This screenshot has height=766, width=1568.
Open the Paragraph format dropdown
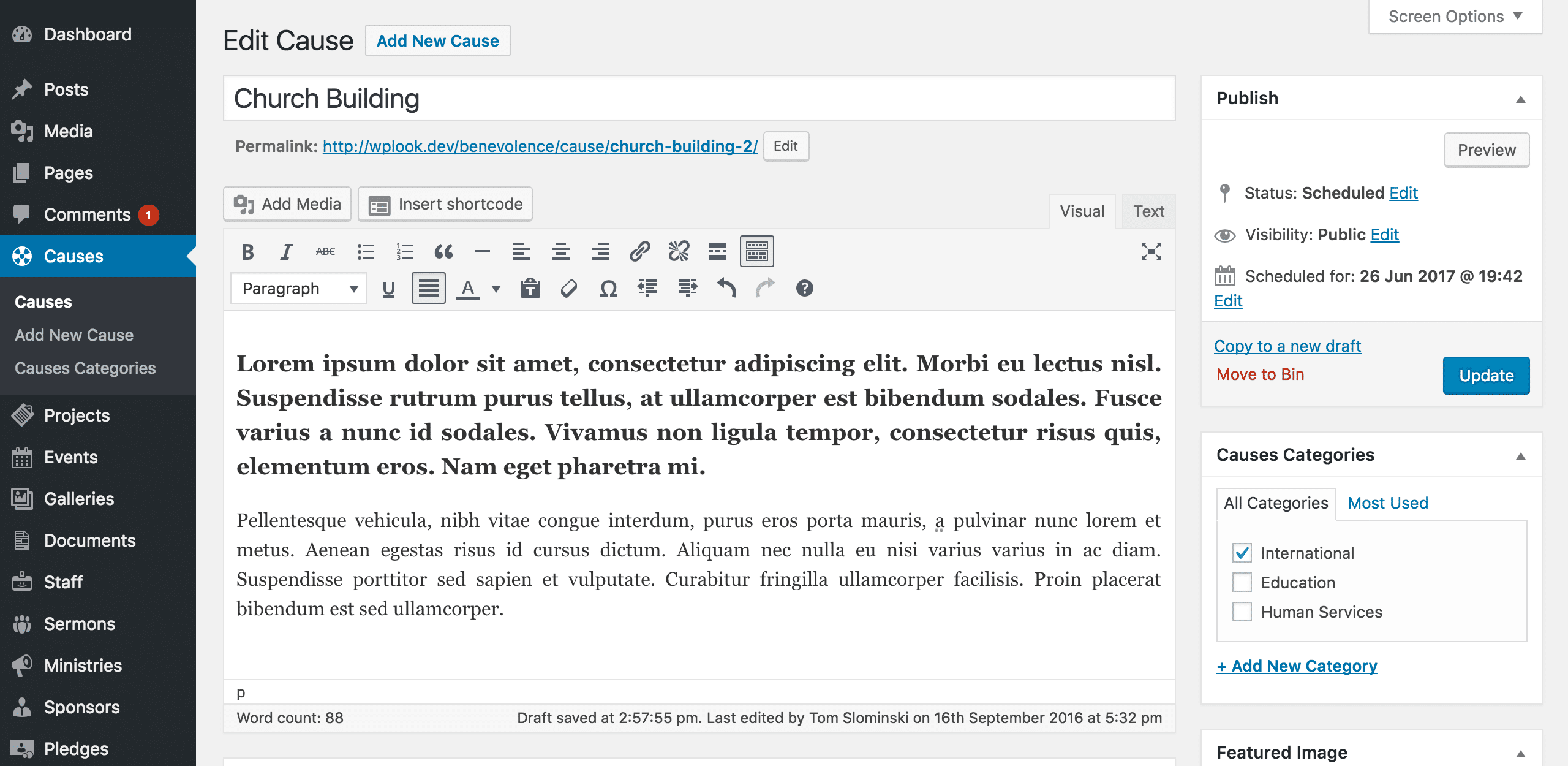299,288
